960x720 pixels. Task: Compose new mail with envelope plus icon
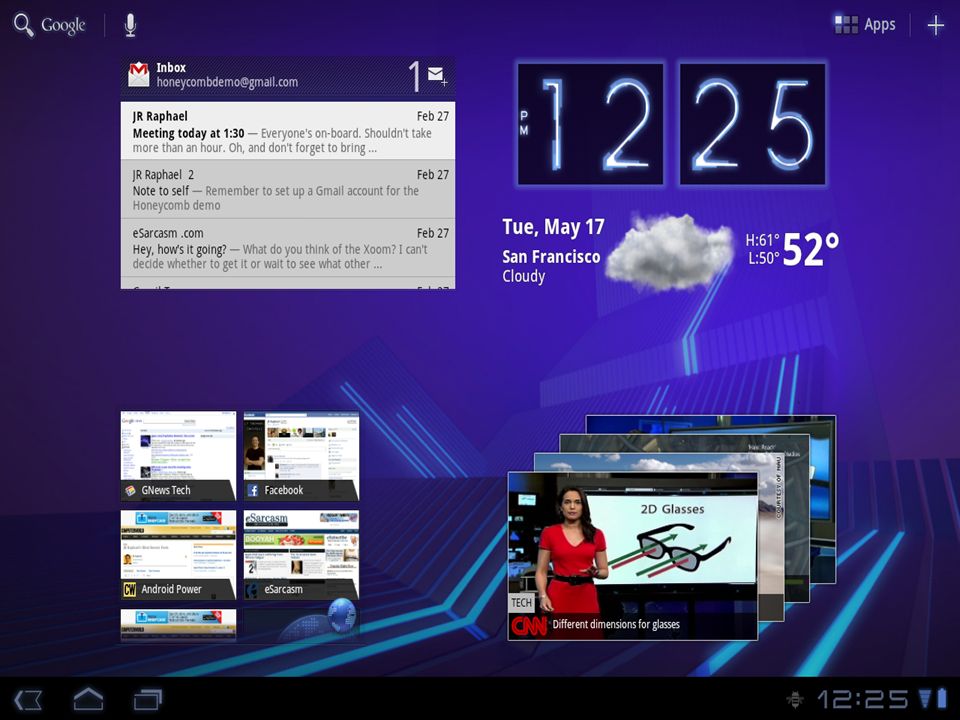pos(437,75)
